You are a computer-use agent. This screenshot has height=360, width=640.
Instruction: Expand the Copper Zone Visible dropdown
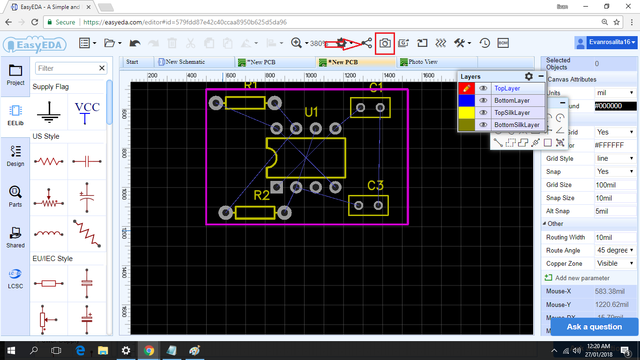(x=615, y=263)
